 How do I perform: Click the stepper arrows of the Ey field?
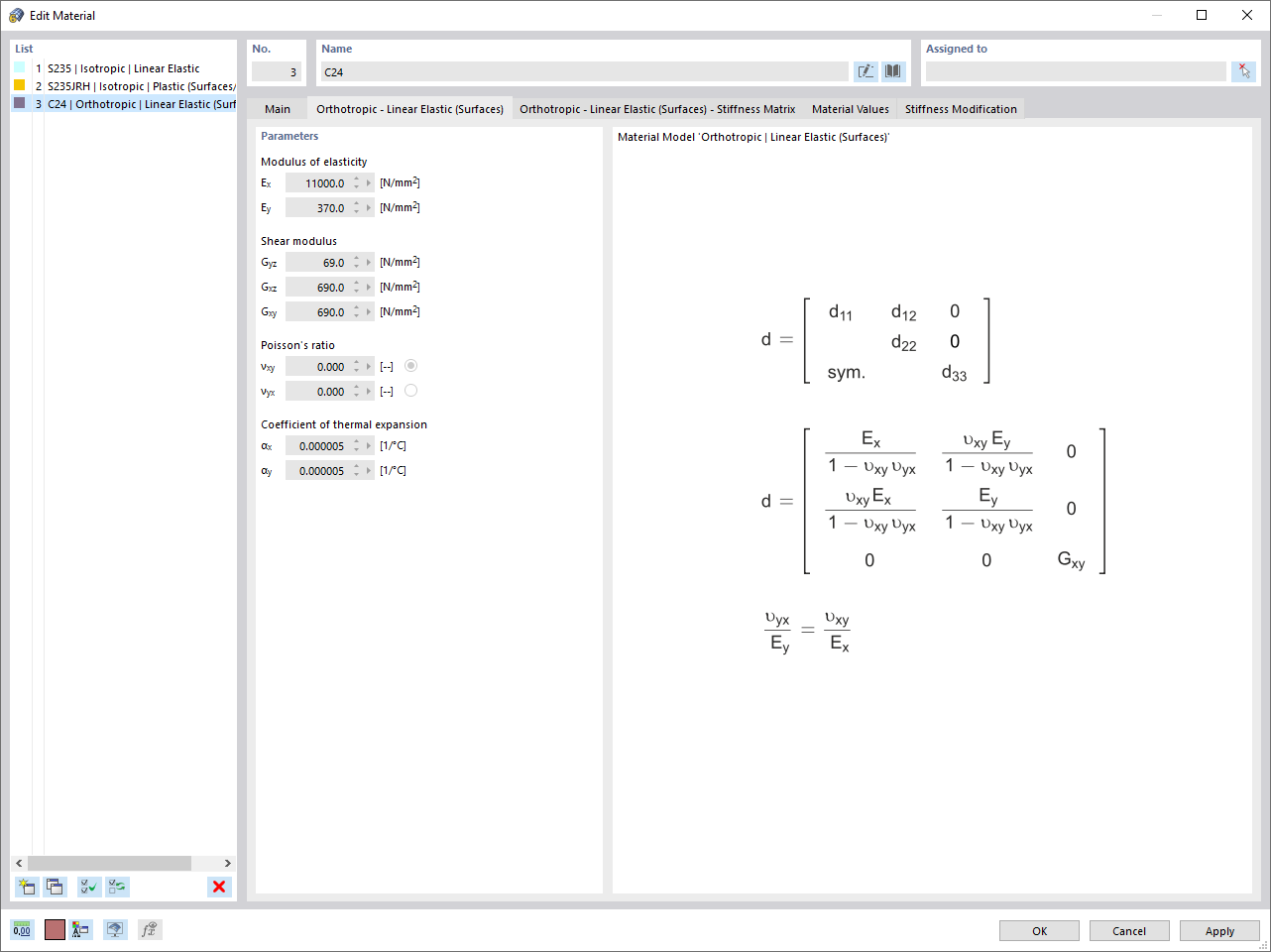[357, 208]
